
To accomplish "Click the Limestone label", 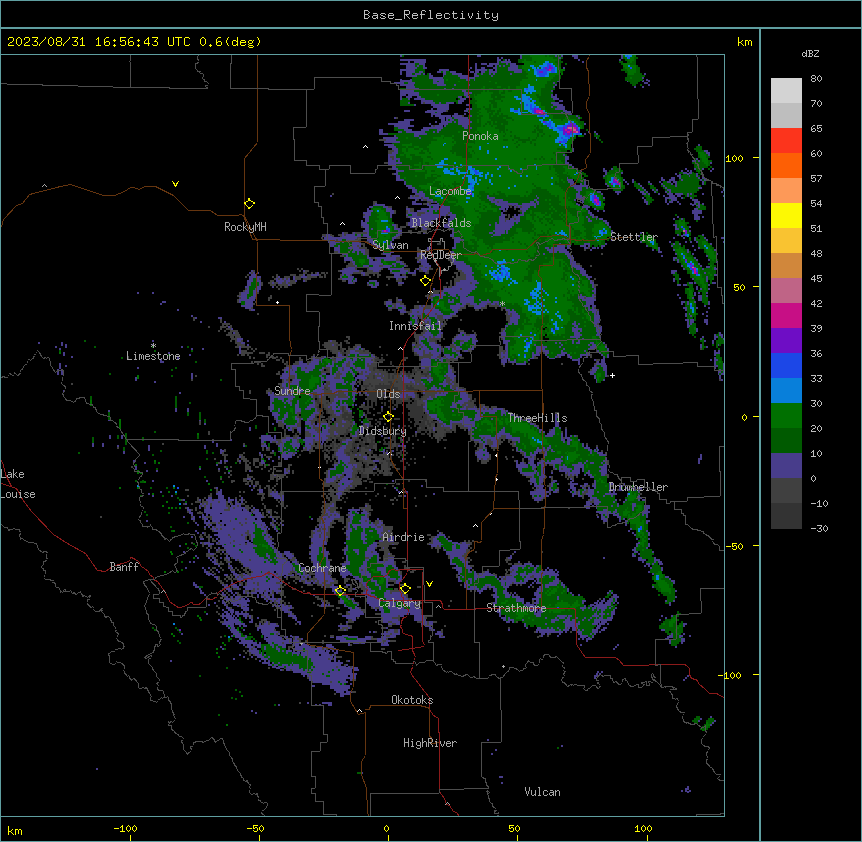I will tap(153, 356).
